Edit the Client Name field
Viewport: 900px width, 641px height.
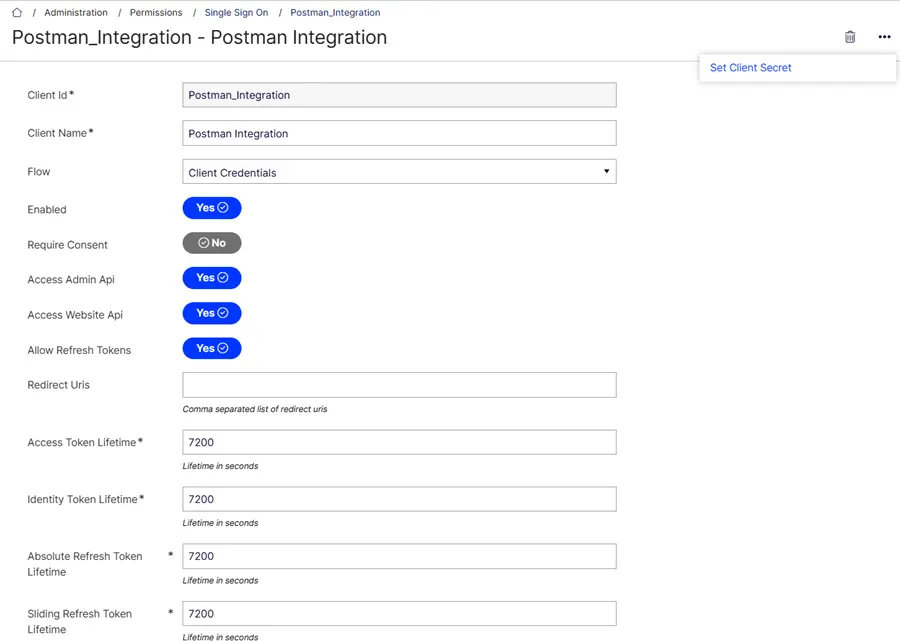pyautogui.click(x=399, y=133)
